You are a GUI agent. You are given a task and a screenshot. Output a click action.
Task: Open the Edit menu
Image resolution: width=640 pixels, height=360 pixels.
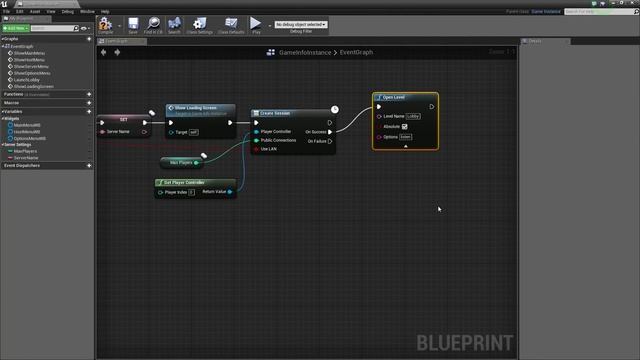pos(20,11)
